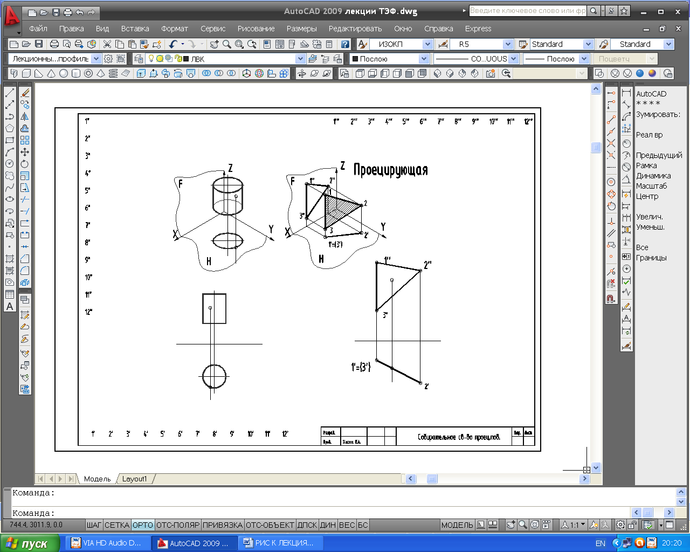The image size is (690, 552).
Task: Open the Послою lineweight dropdown
Action: (584, 59)
